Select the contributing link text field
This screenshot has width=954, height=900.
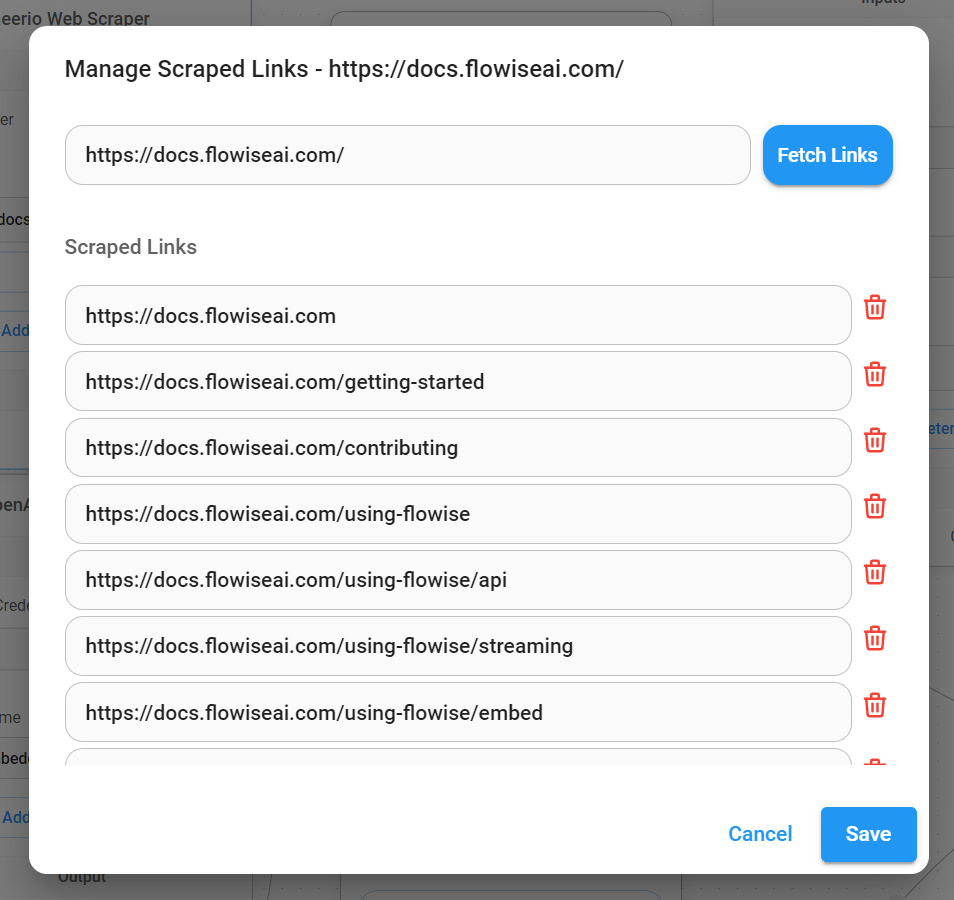[x=457, y=448]
